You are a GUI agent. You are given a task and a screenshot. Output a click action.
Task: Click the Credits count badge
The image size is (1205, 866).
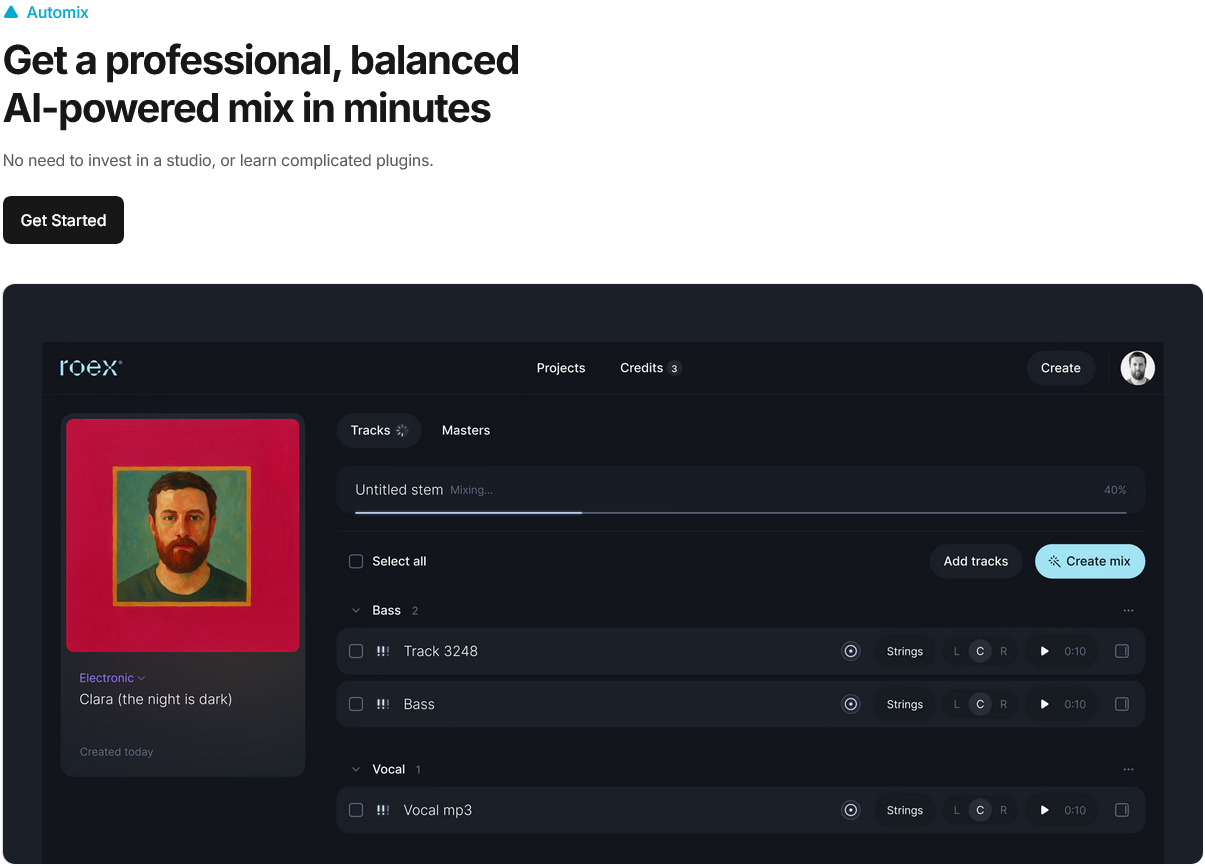(x=675, y=368)
